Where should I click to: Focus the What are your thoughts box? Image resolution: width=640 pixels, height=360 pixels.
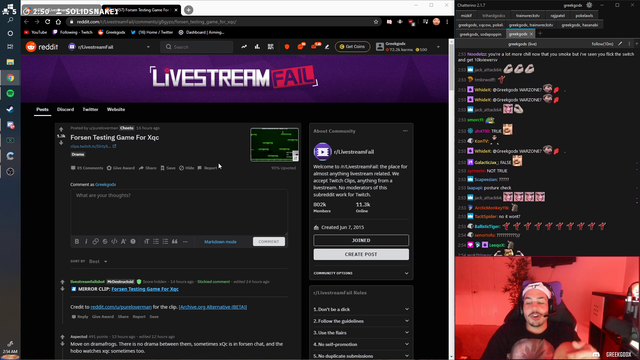[x=179, y=212]
